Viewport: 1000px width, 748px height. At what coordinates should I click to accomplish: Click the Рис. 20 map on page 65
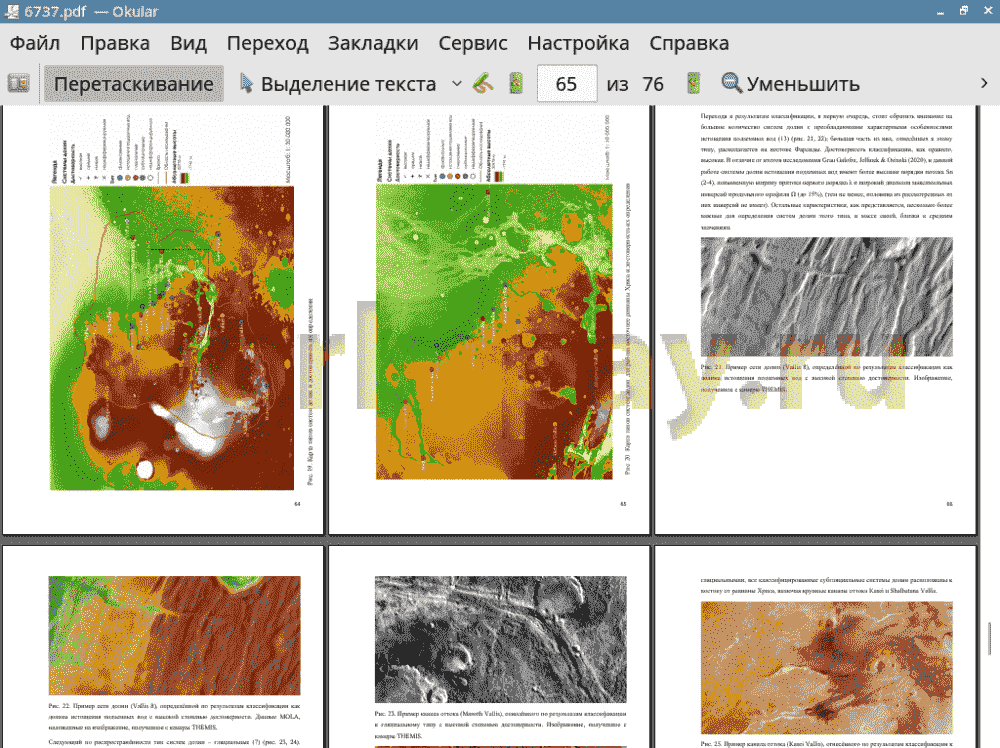coord(494,332)
